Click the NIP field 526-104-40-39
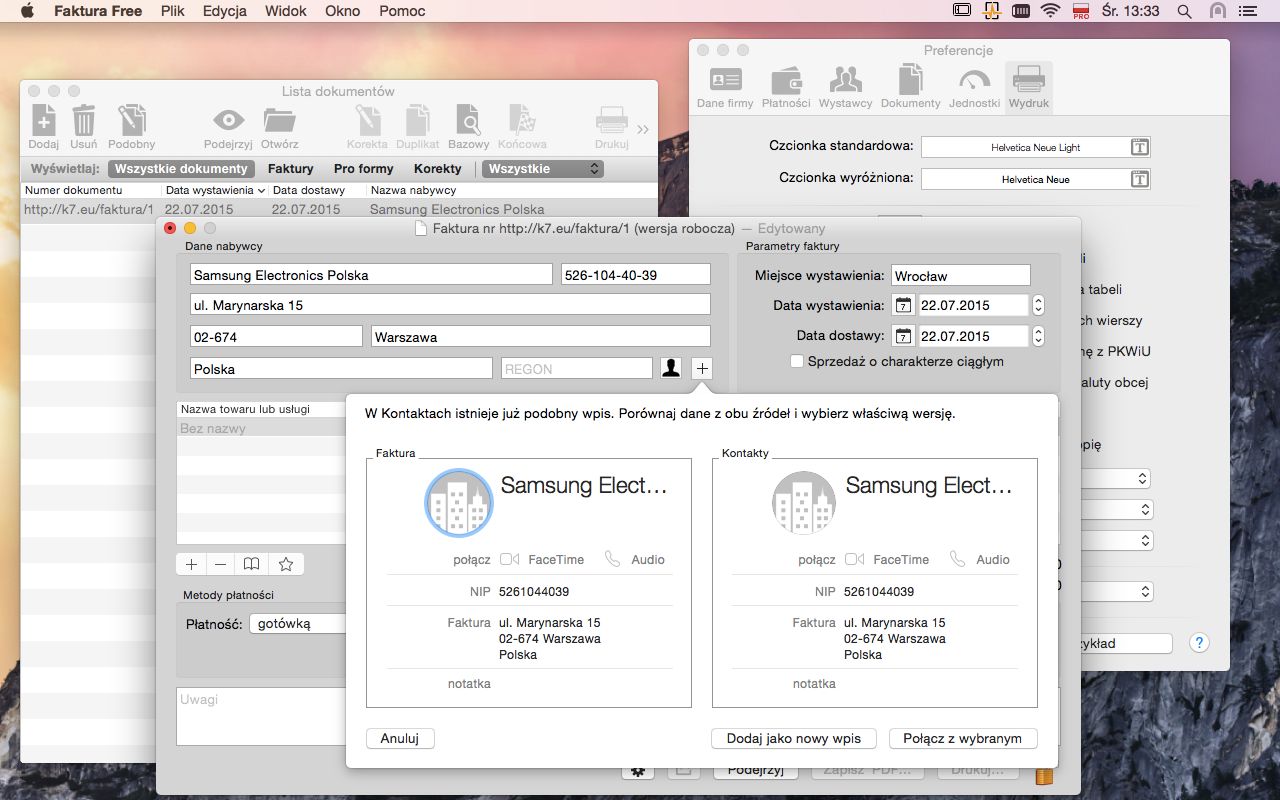1280x800 pixels. pos(636,274)
